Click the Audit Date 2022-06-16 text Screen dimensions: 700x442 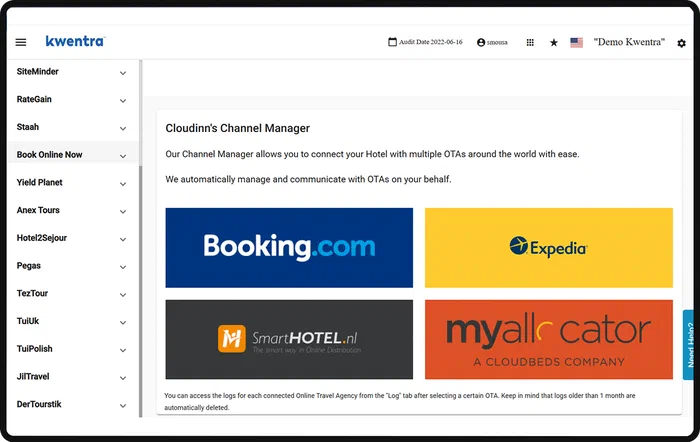click(x=430, y=42)
